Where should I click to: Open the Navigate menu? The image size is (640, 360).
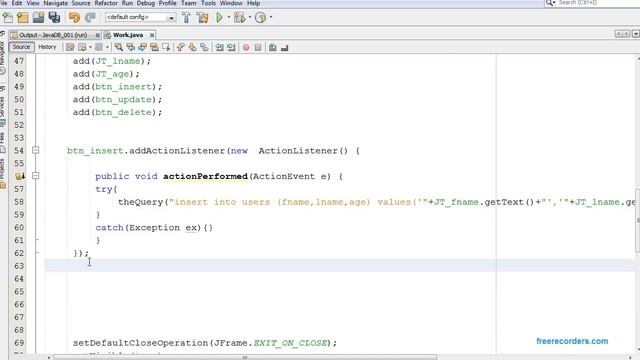coord(56,3)
